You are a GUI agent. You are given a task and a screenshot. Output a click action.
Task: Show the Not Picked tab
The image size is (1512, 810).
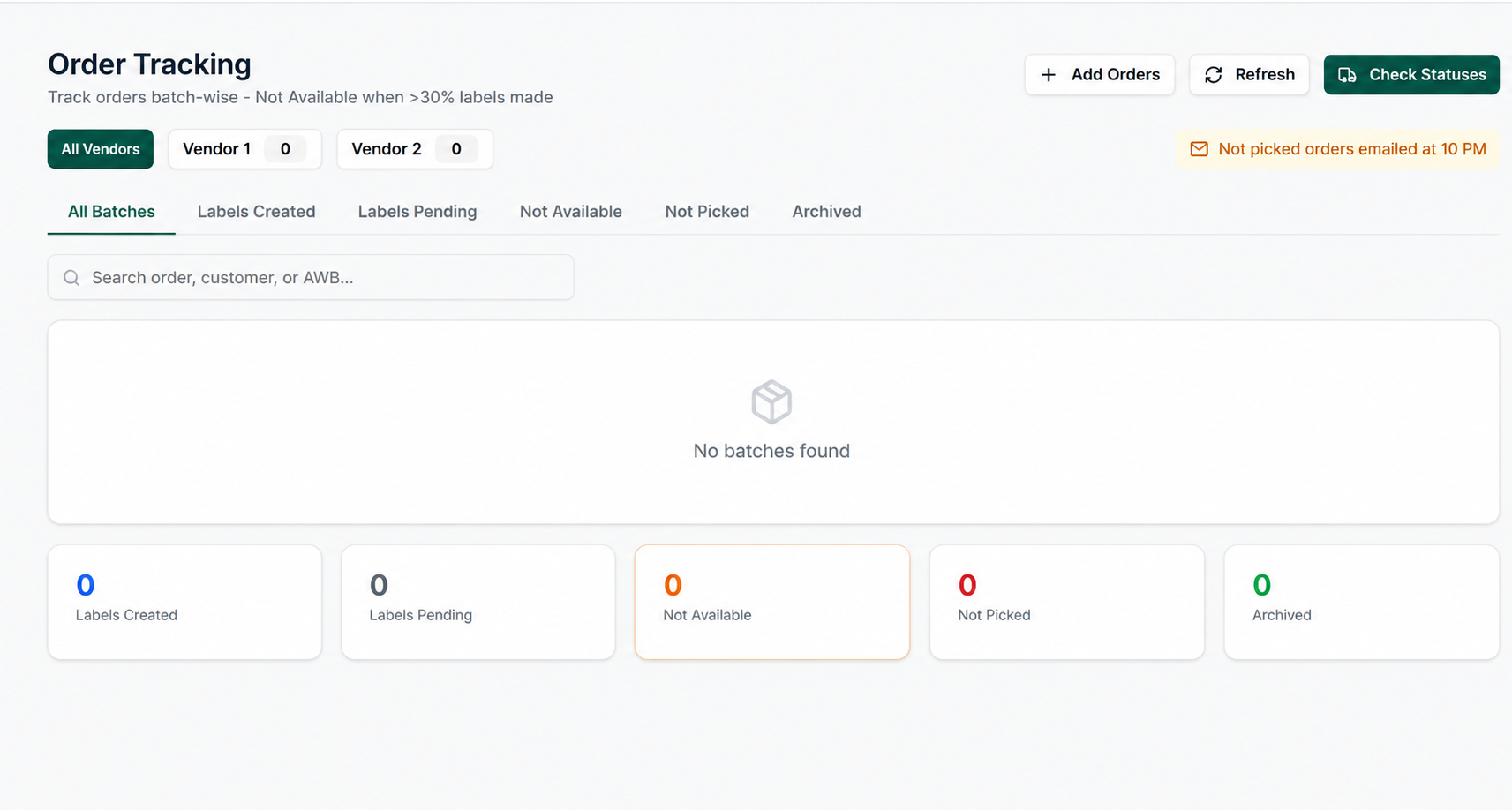(707, 212)
